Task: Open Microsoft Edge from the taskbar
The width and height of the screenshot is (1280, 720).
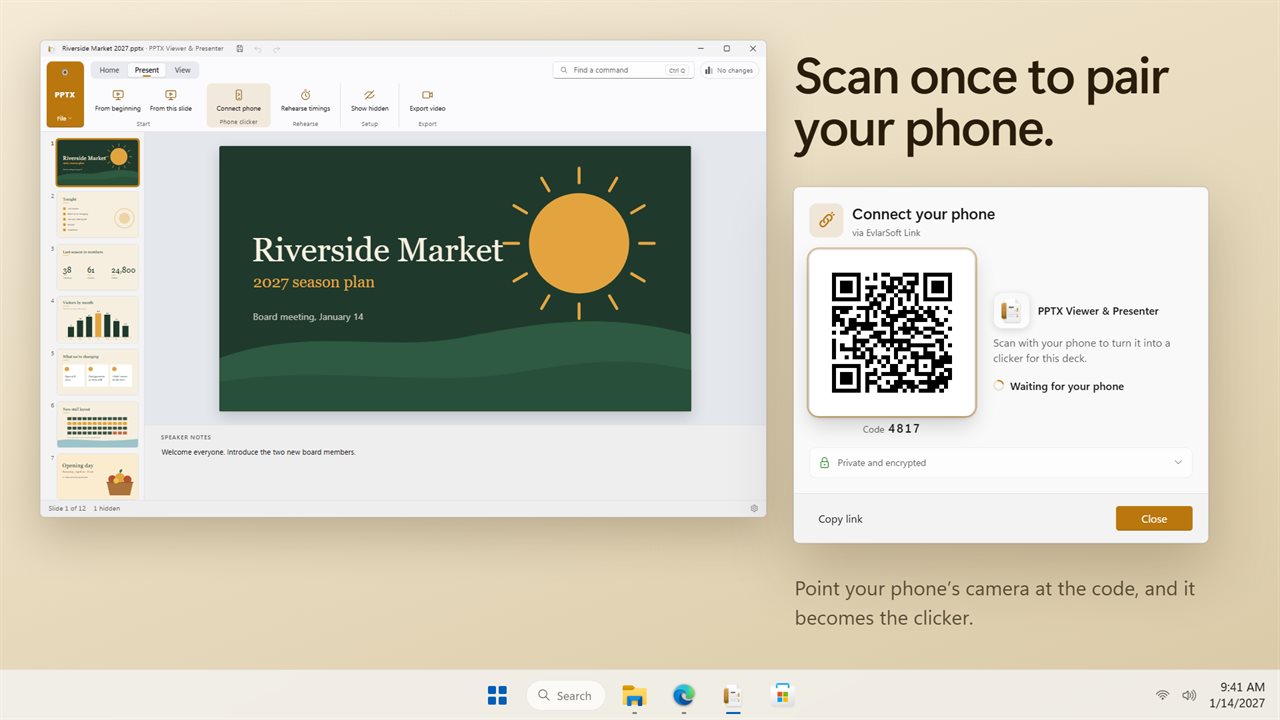Action: (x=683, y=695)
